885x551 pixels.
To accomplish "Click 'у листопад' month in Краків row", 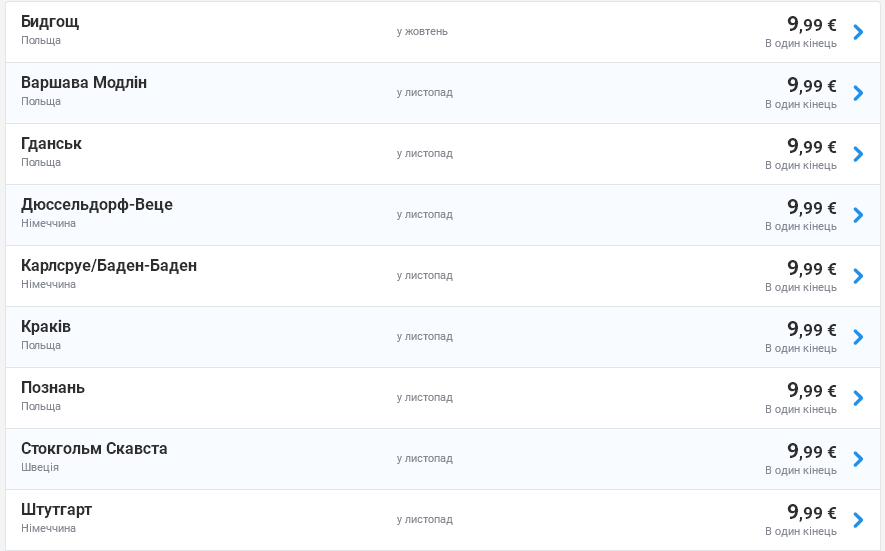I will click(424, 336).
